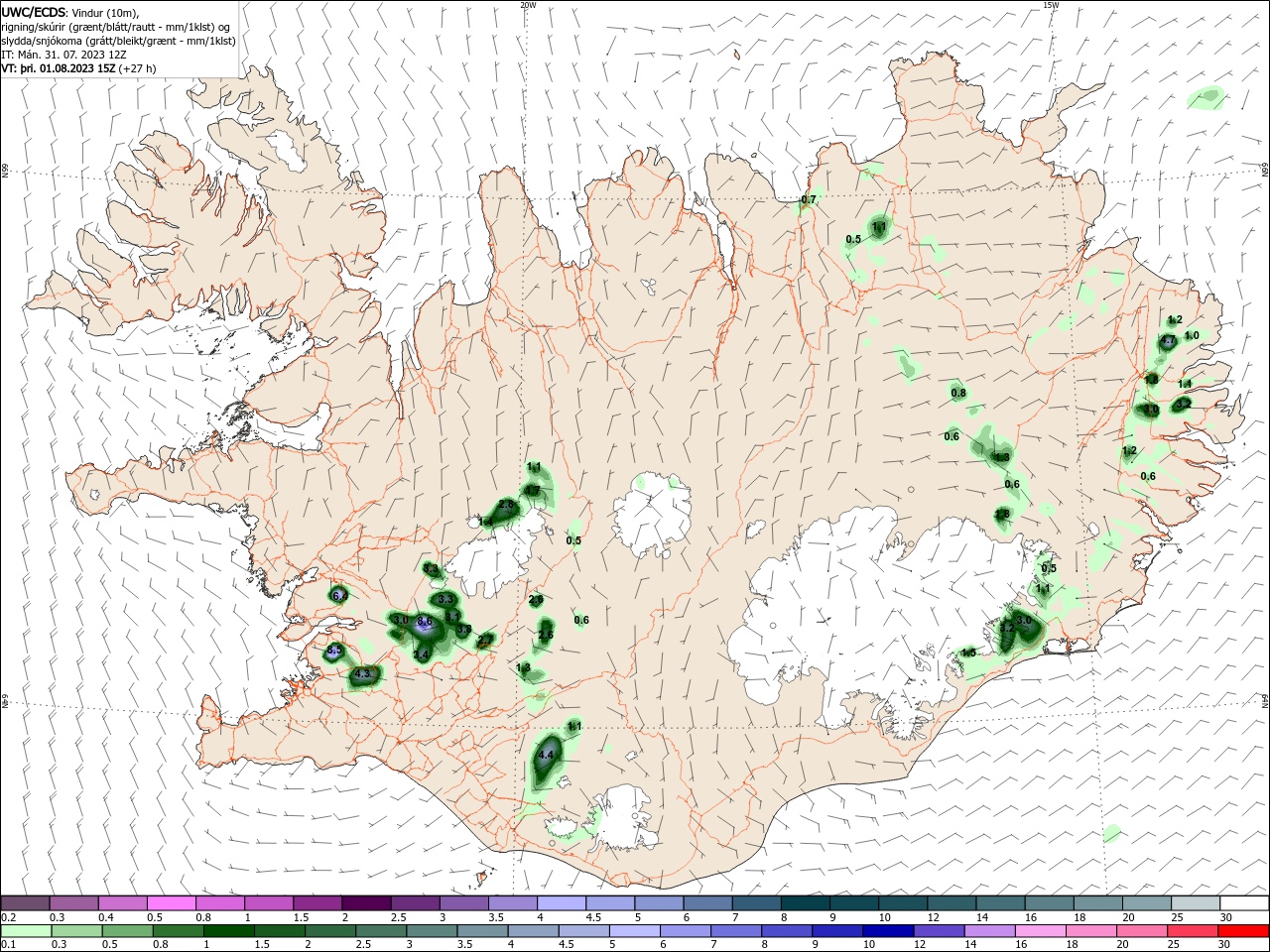Select the palest green swatch starting the rain legend

pos(25,931)
